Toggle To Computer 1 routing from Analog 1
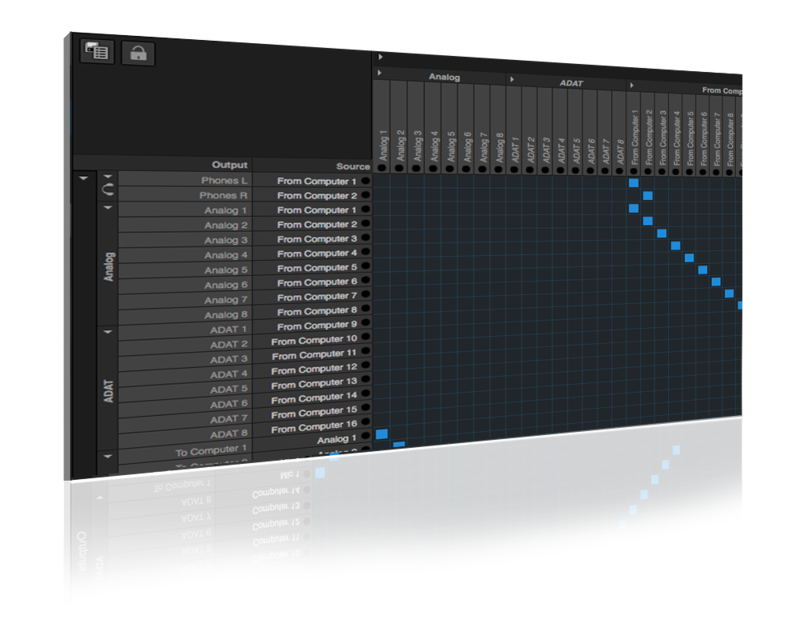 pos(382,434)
